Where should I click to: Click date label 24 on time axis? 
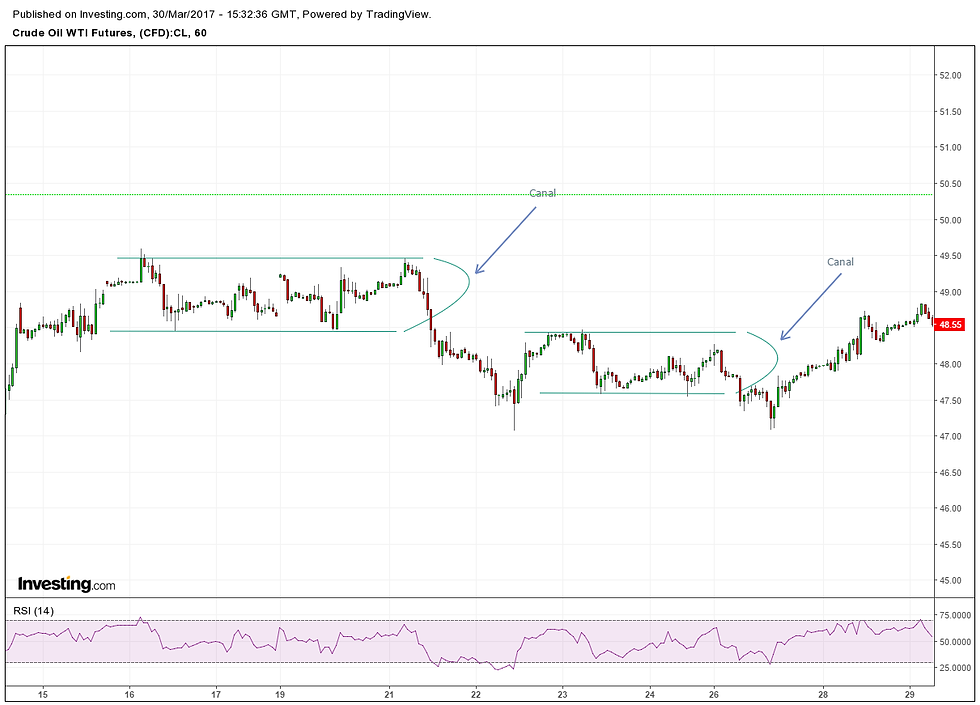[649, 694]
